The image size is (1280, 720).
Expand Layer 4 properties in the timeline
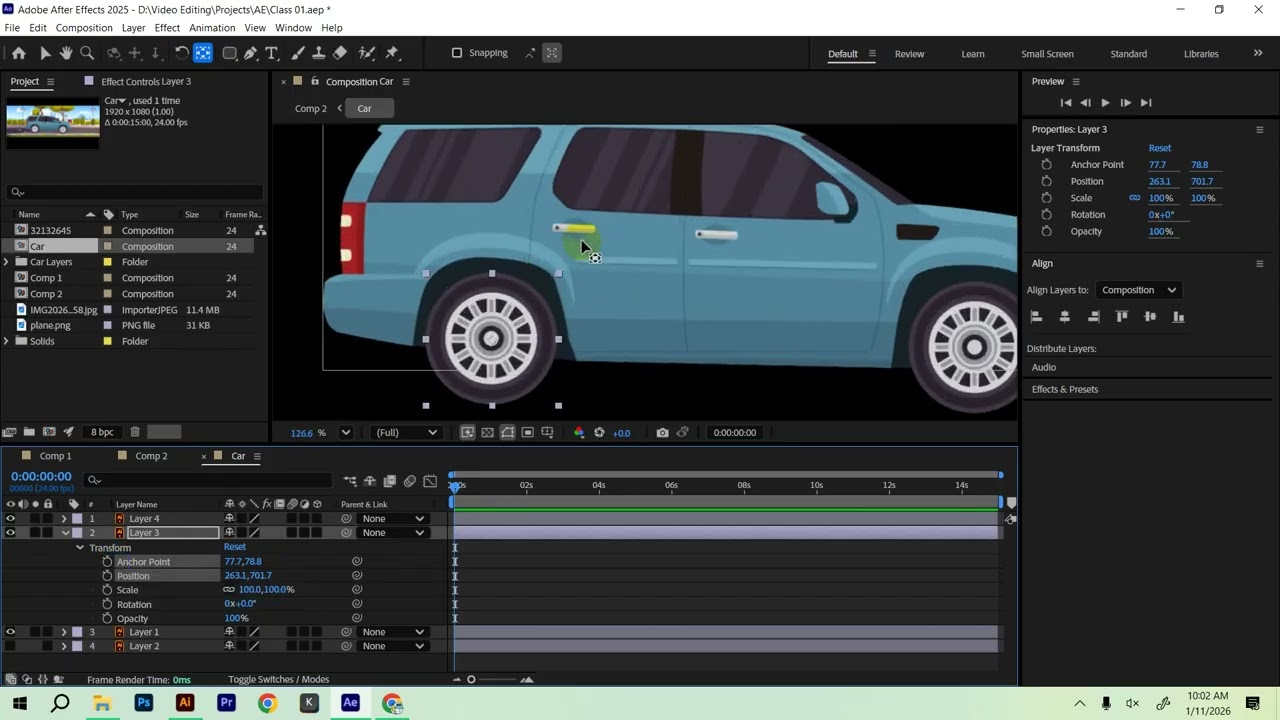[x=64, y=519]
